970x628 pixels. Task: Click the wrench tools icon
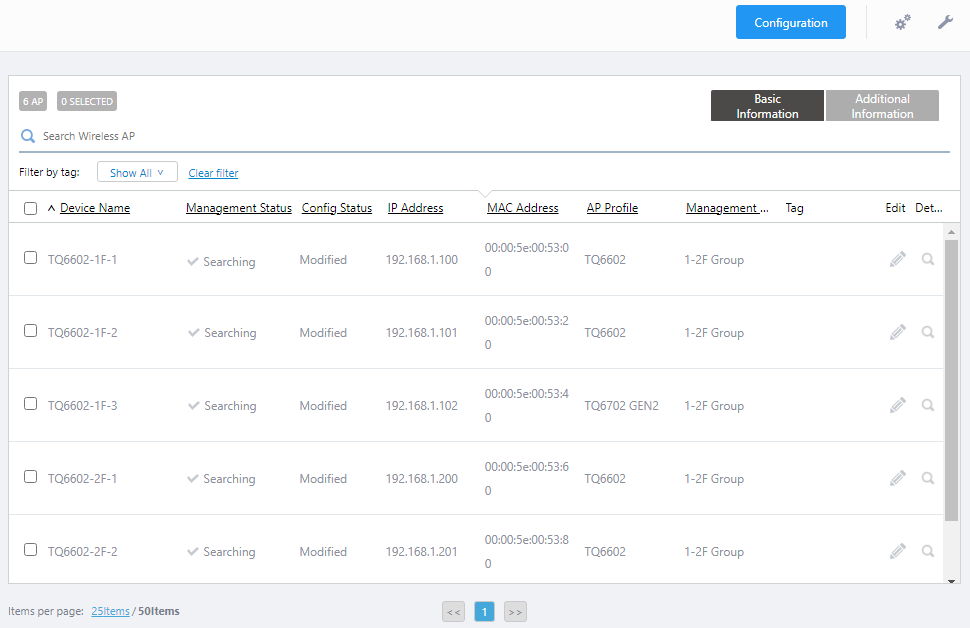click(x=945, y=22)
